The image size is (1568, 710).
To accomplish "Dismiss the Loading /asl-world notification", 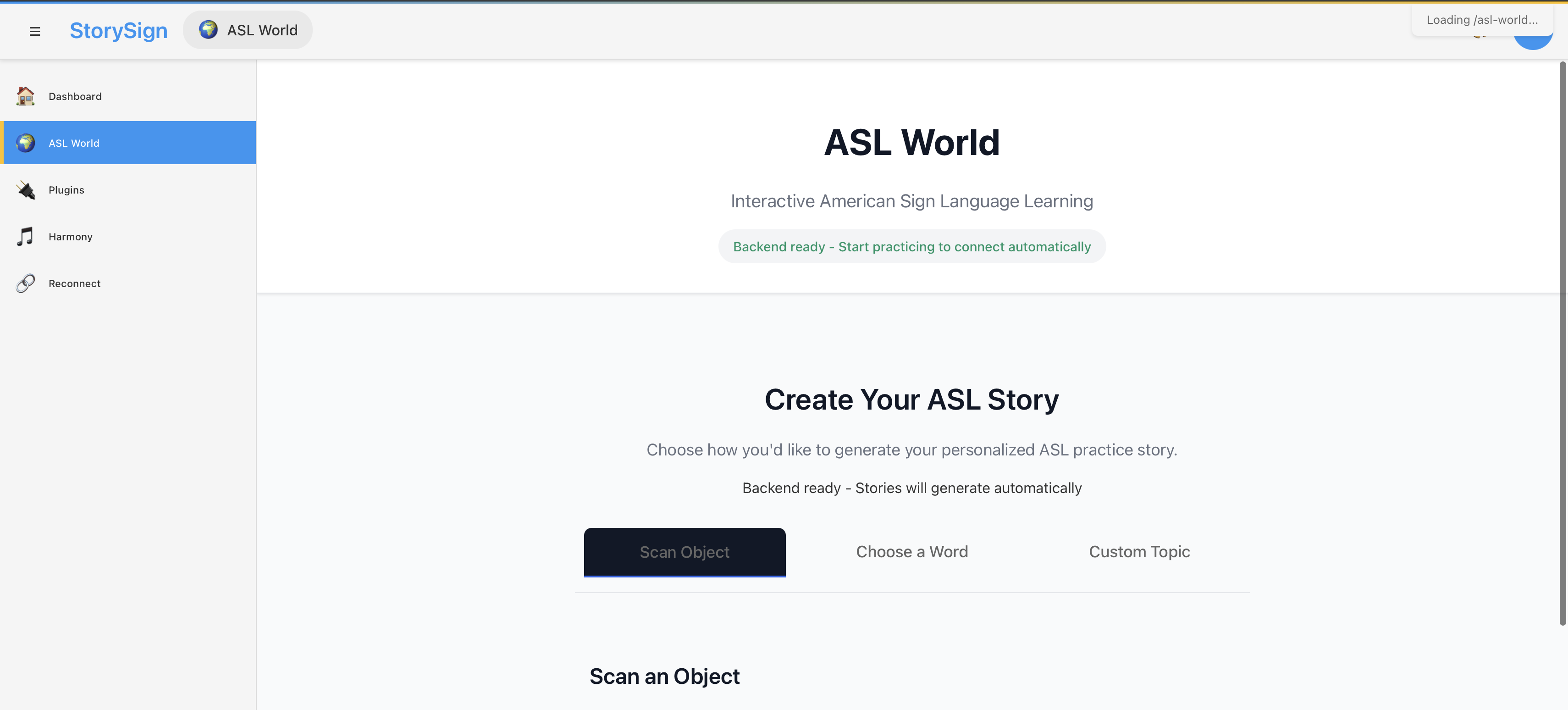I will pos(1483,19).
